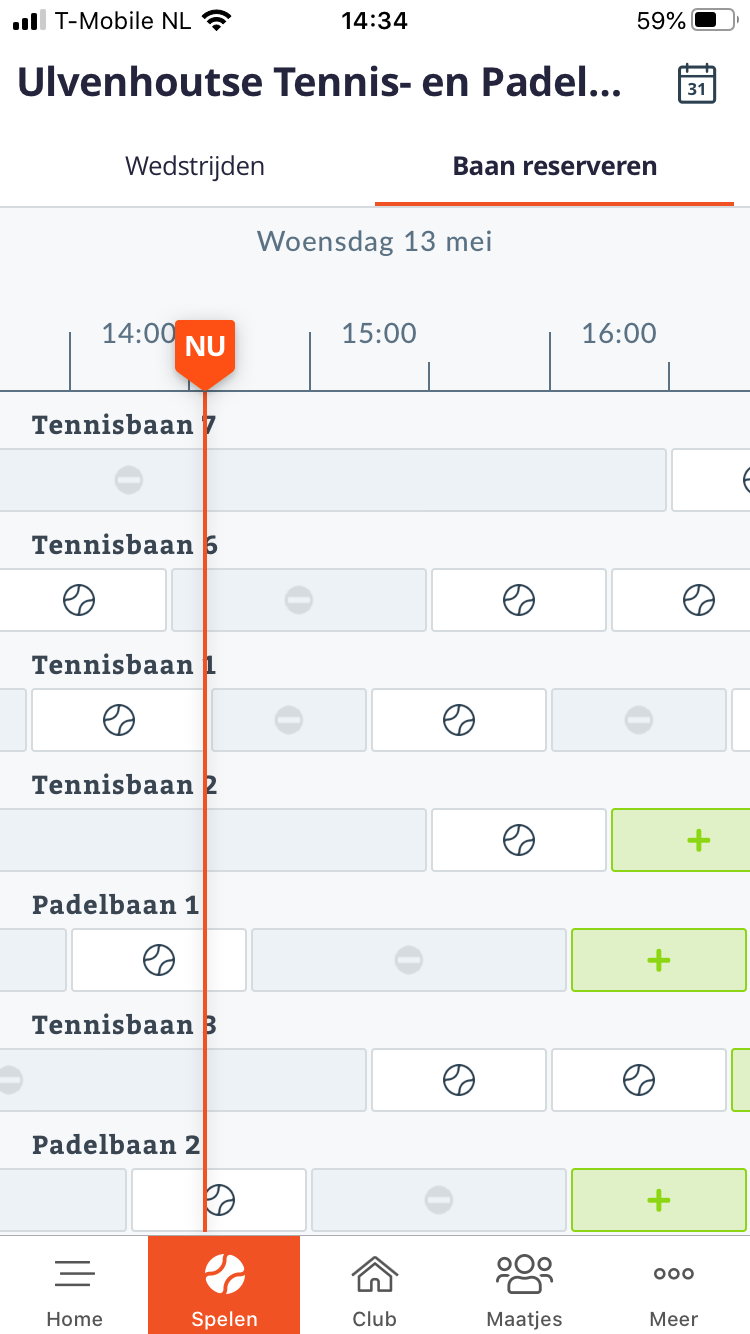750x1334 pixels.
Task: Reserve the green plus slot on Padelbaan 1
Action: (x=659, y=960)
